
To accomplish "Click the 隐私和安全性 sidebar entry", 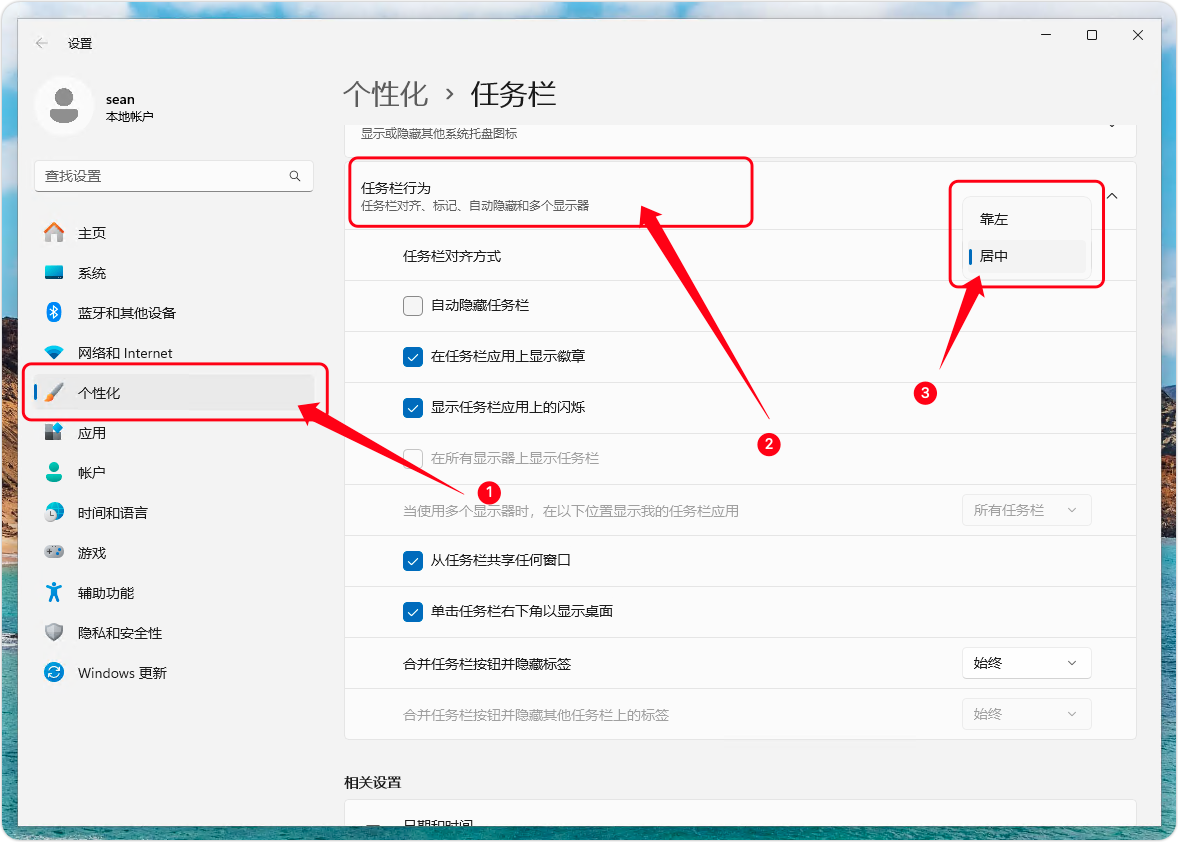I will point(174,632).
